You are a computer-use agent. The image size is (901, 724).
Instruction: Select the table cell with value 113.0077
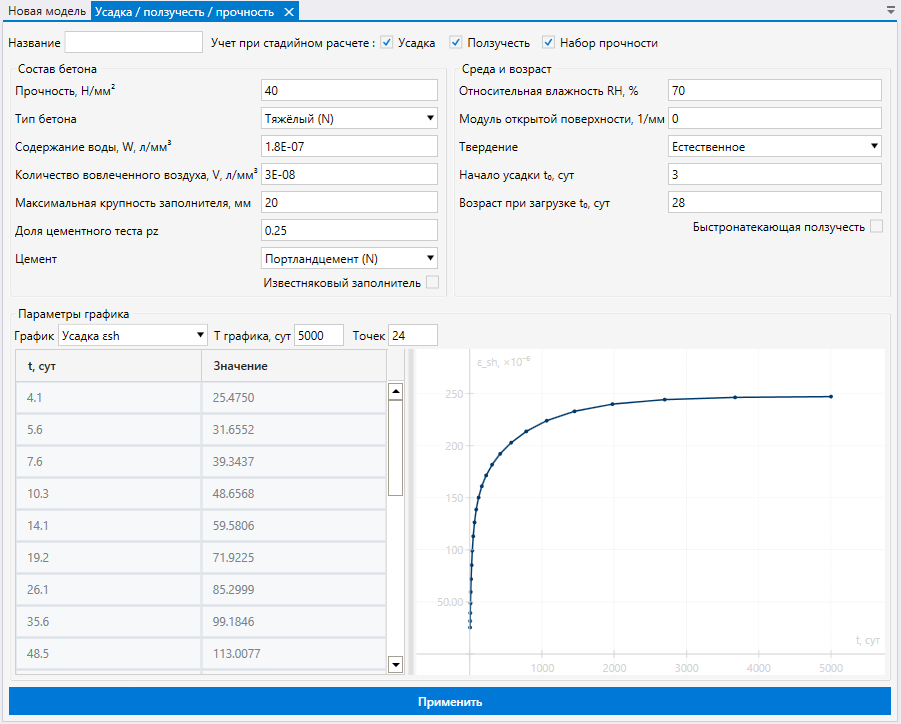[x=294, y=653]
